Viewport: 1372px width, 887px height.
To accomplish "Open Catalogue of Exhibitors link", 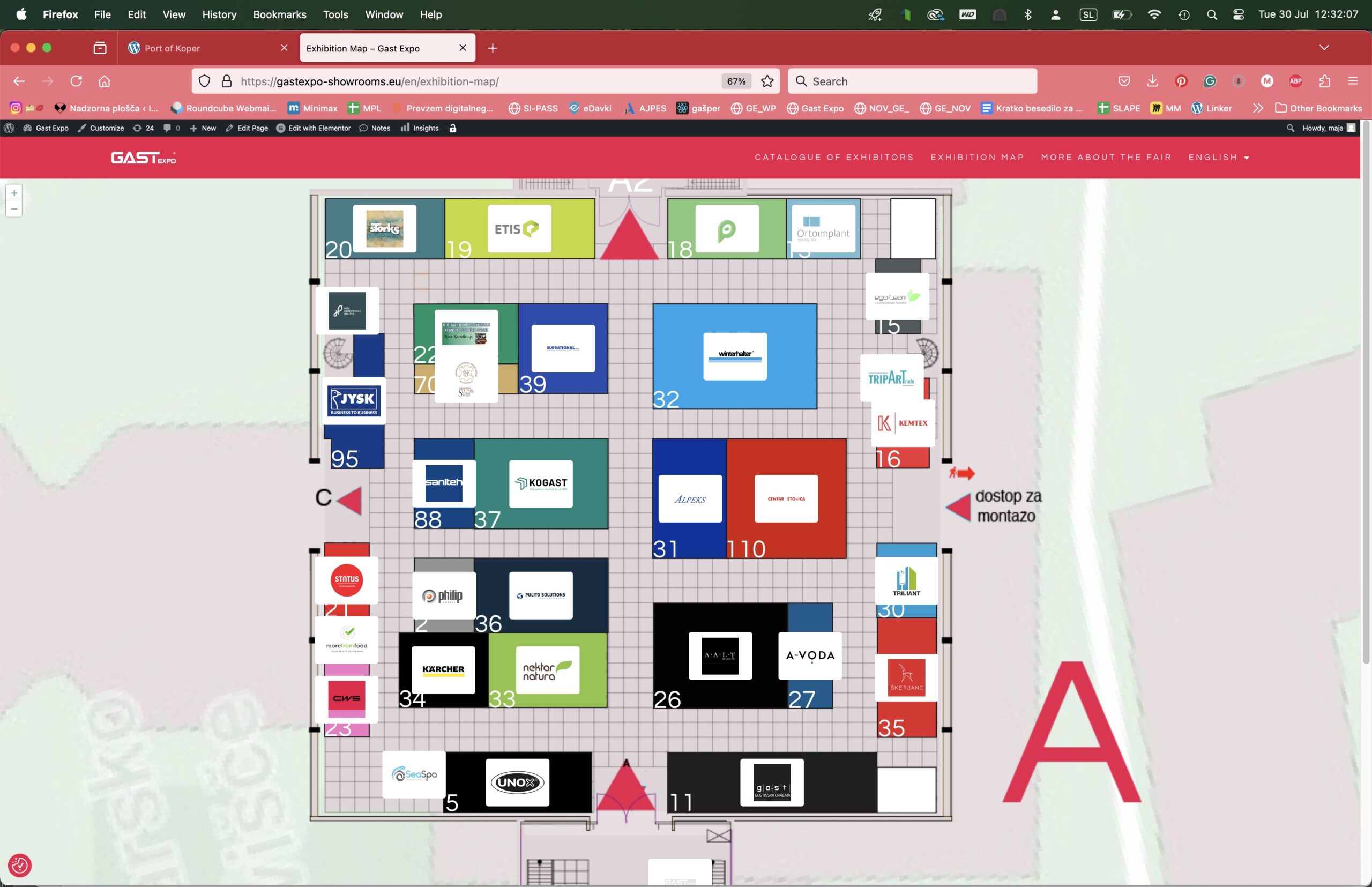I will 834,157.
